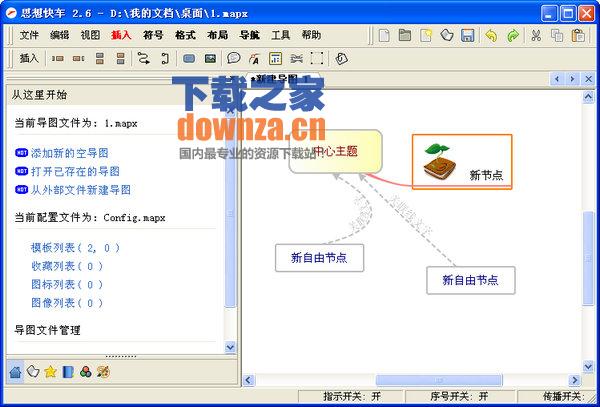
Task: Insert a curved relationship line
Action: (x=144, y=59)
